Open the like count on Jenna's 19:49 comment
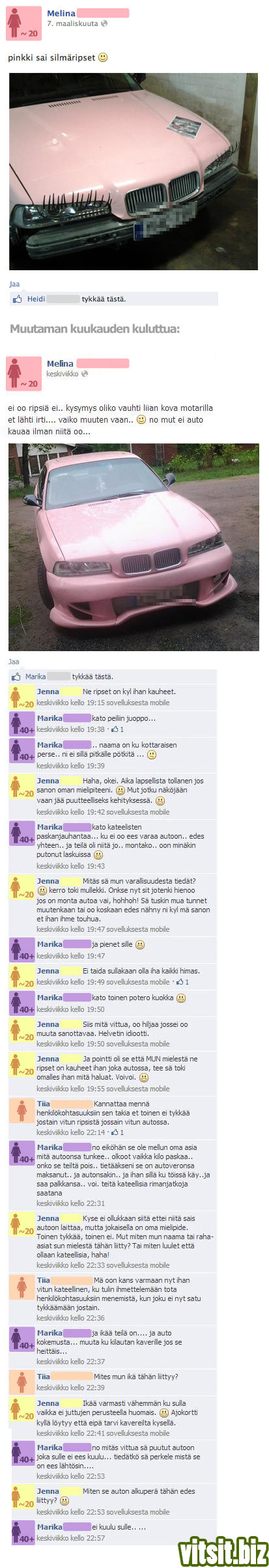The width and height of the screenshot is (269, 1568). (x=184, y=982)
